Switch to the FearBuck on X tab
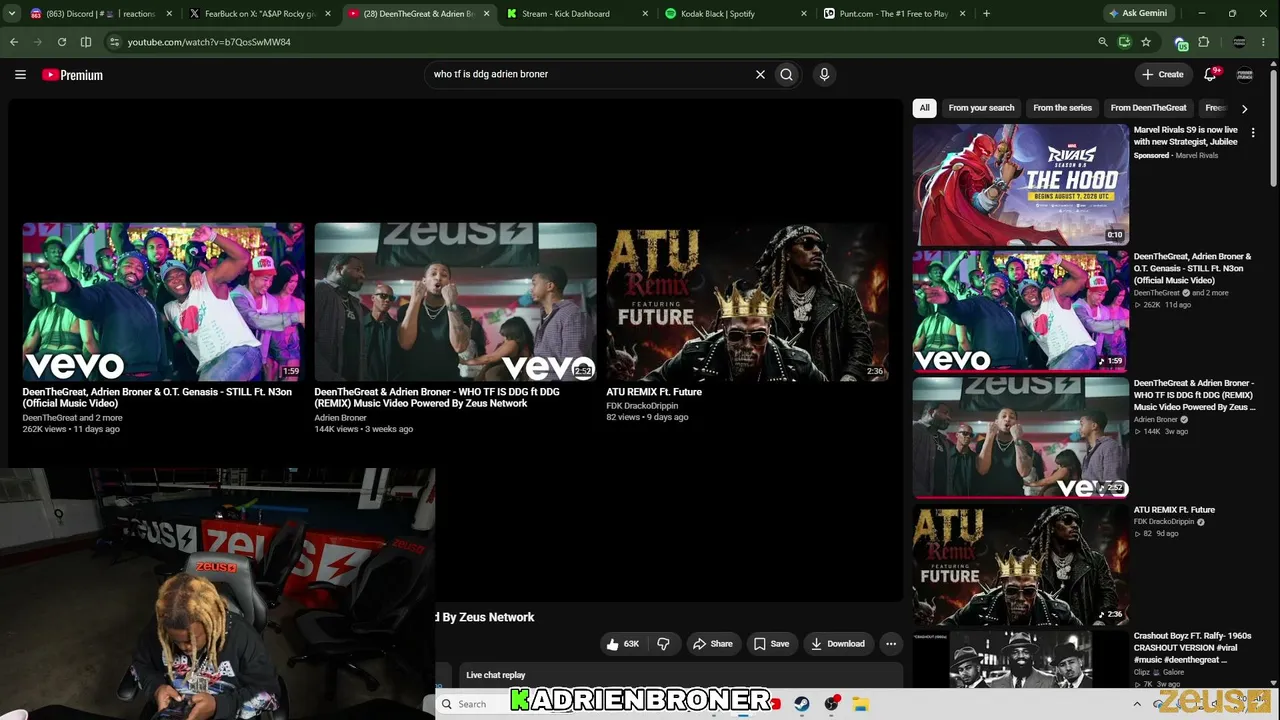The height and width of the screenshot is (720, 1280). pyautogui.click(x=260, y=14)
